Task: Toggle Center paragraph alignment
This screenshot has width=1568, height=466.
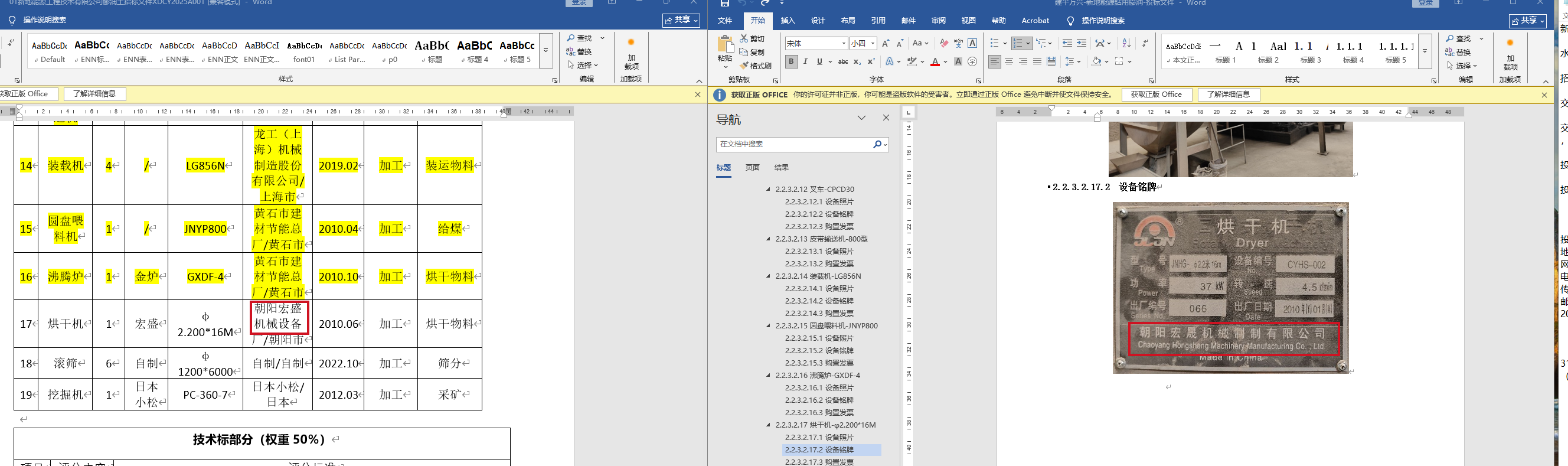Action: pos(1008,61)
